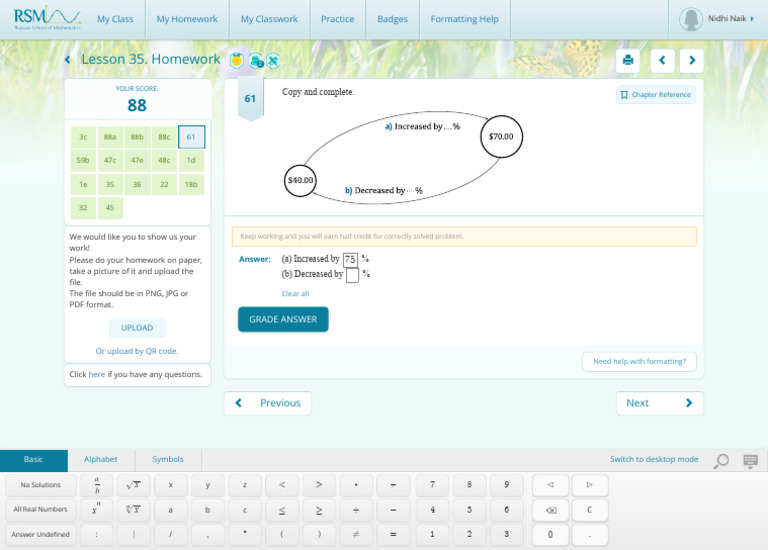Screen dimensions: 768x550
Task: Open My Homework menu
Action: [x=187, y=19]
